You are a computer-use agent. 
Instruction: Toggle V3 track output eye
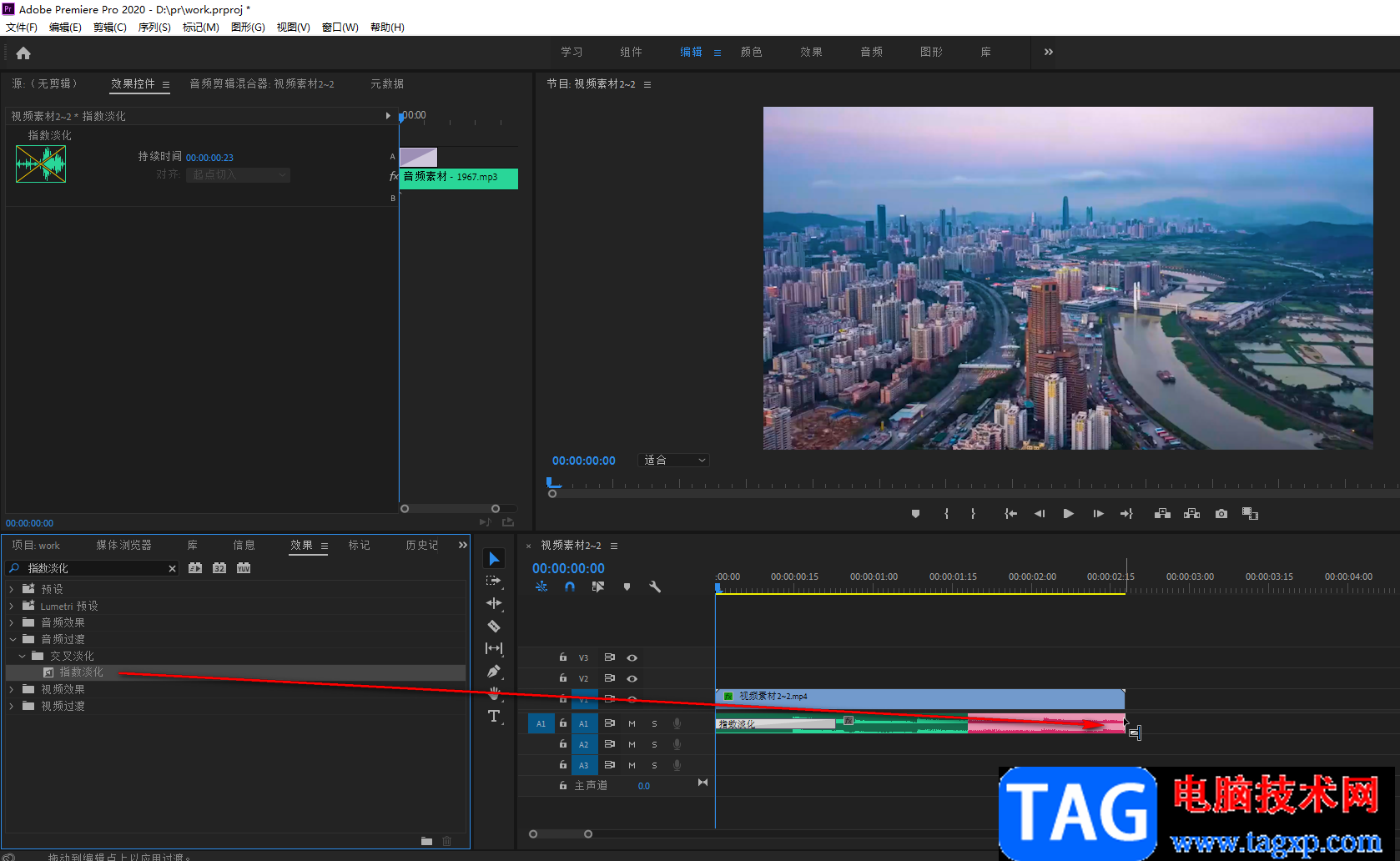point(632,657)
